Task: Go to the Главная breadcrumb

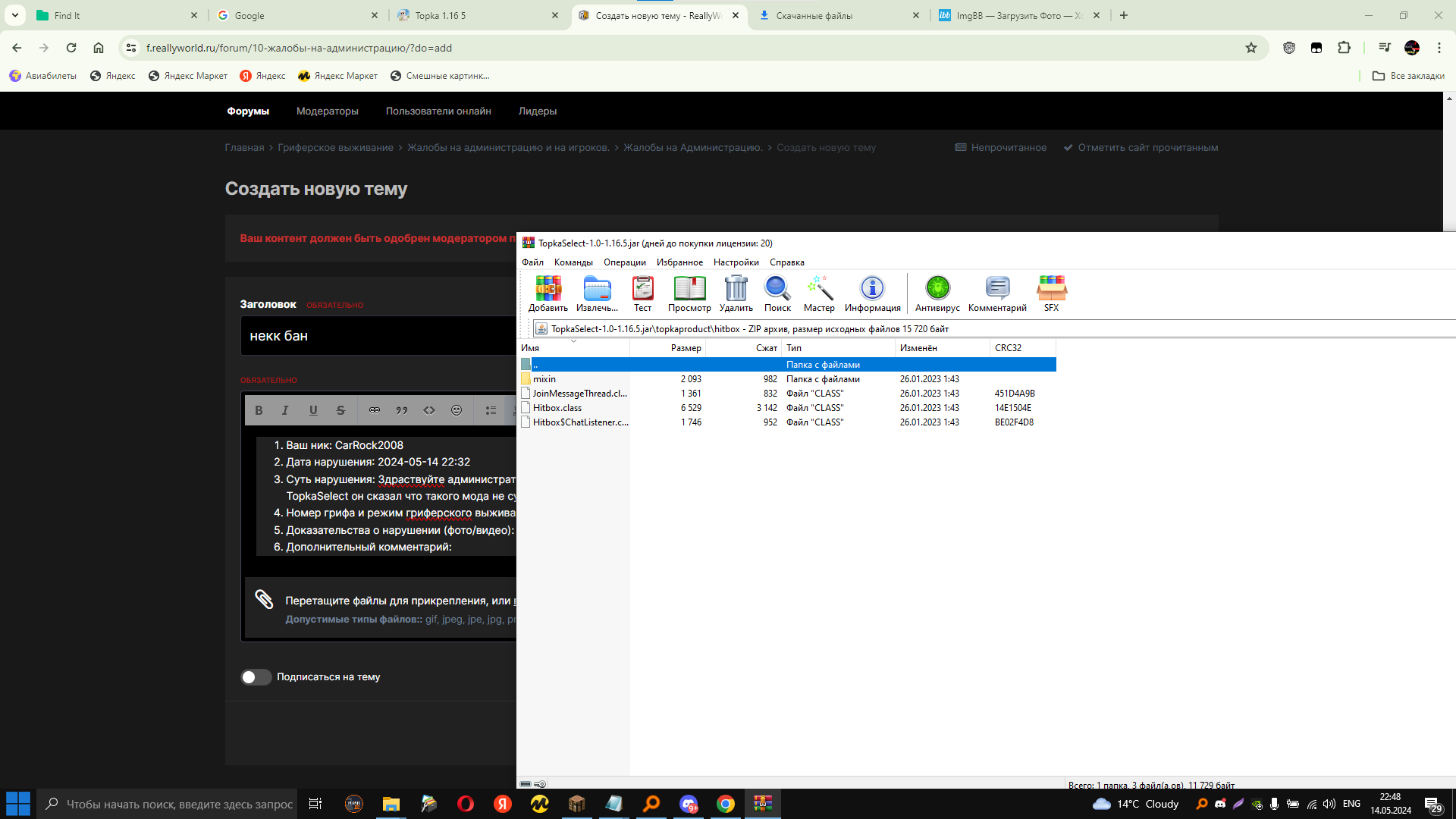Action: tap(244, 148)
